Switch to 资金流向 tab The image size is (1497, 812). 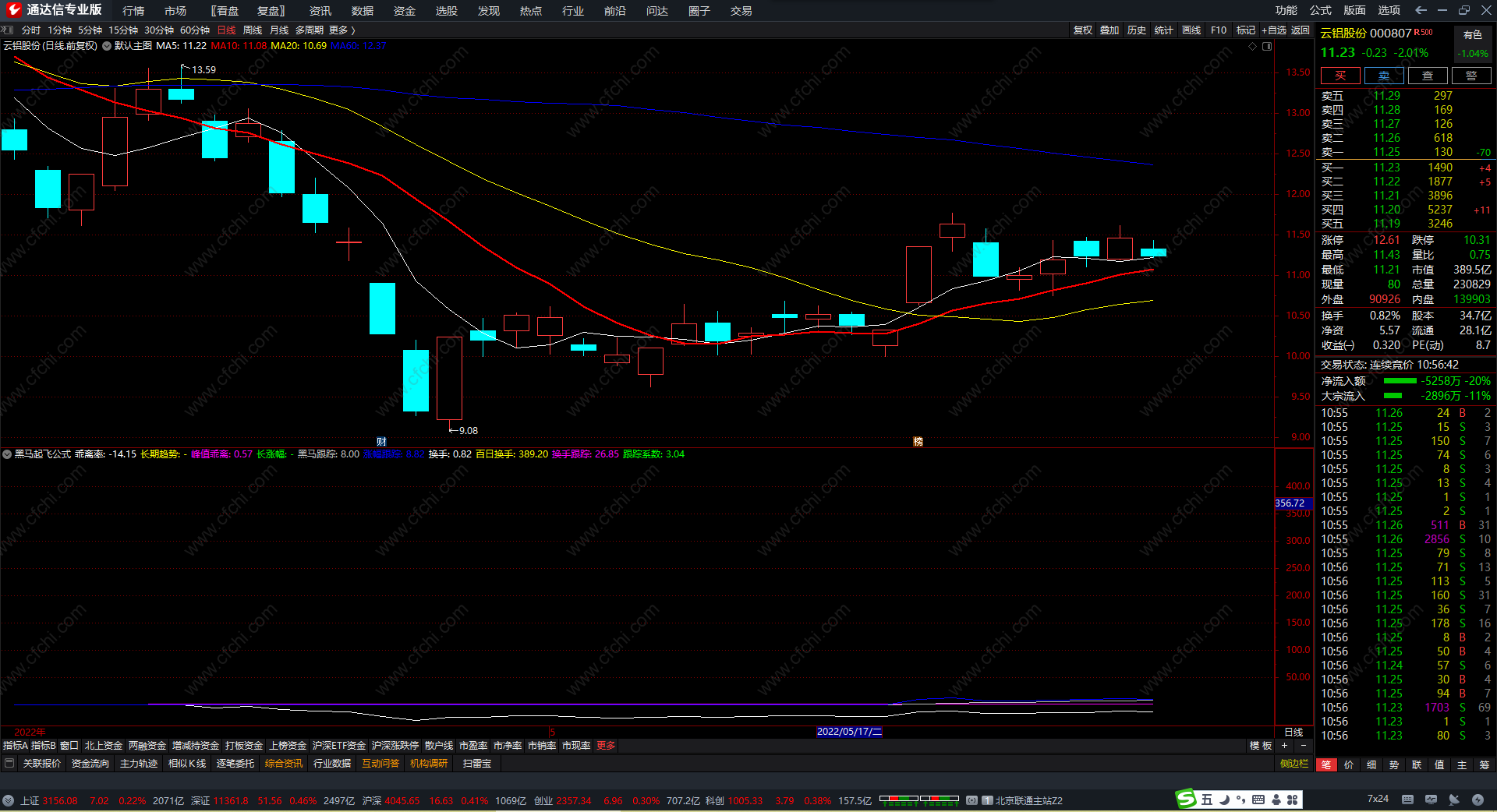[x=90, y=764]
